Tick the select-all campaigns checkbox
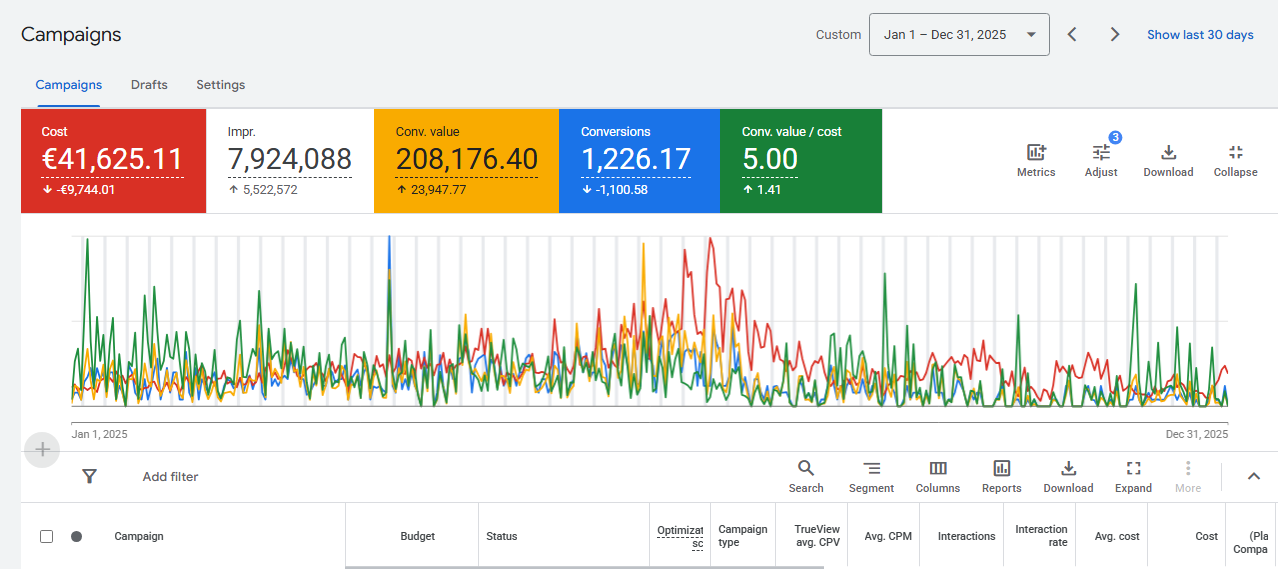The width and height of the screenshot is (1278, 569). coord(46,536)
